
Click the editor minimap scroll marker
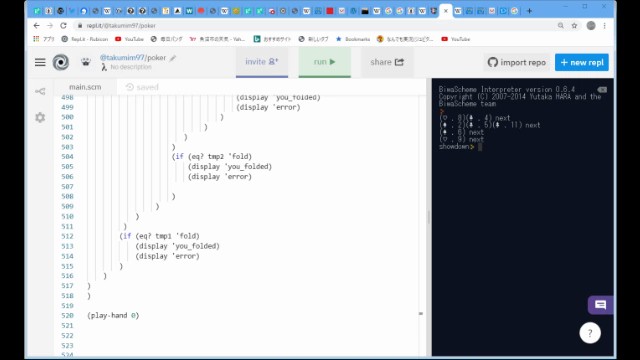(421, 313)
